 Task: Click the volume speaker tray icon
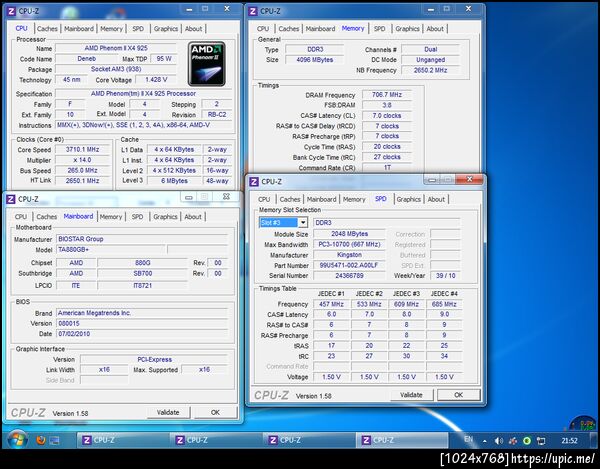499,441
